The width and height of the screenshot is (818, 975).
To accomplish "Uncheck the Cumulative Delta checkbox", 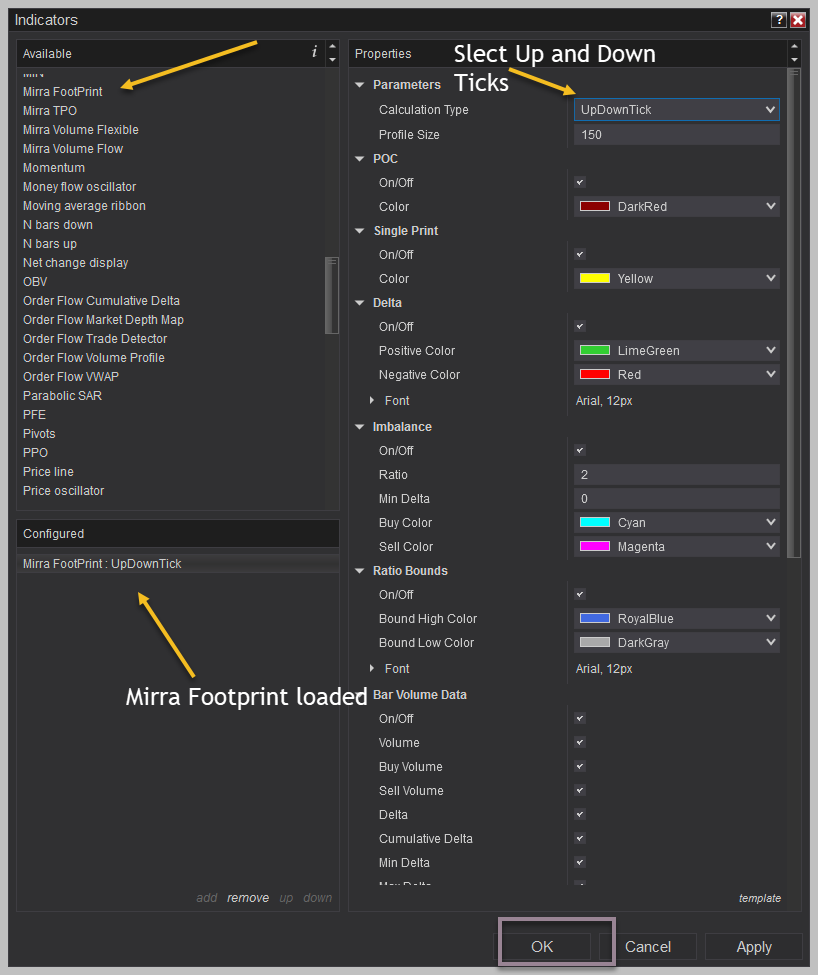I will (580, 838).
